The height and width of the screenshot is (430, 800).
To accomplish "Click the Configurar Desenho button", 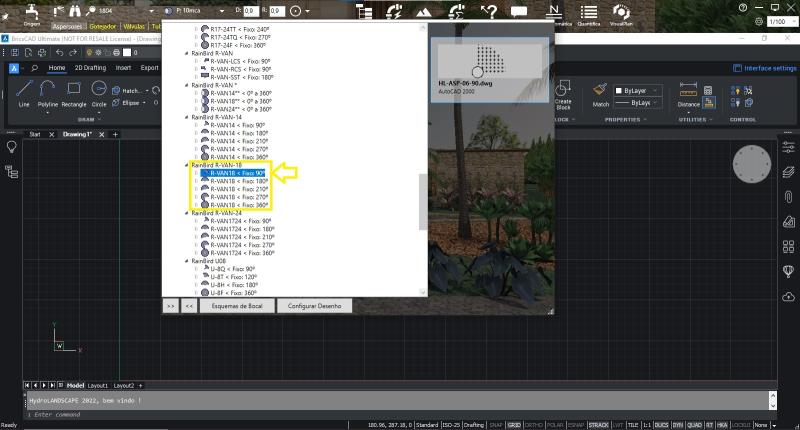I will tap(315, 306).
